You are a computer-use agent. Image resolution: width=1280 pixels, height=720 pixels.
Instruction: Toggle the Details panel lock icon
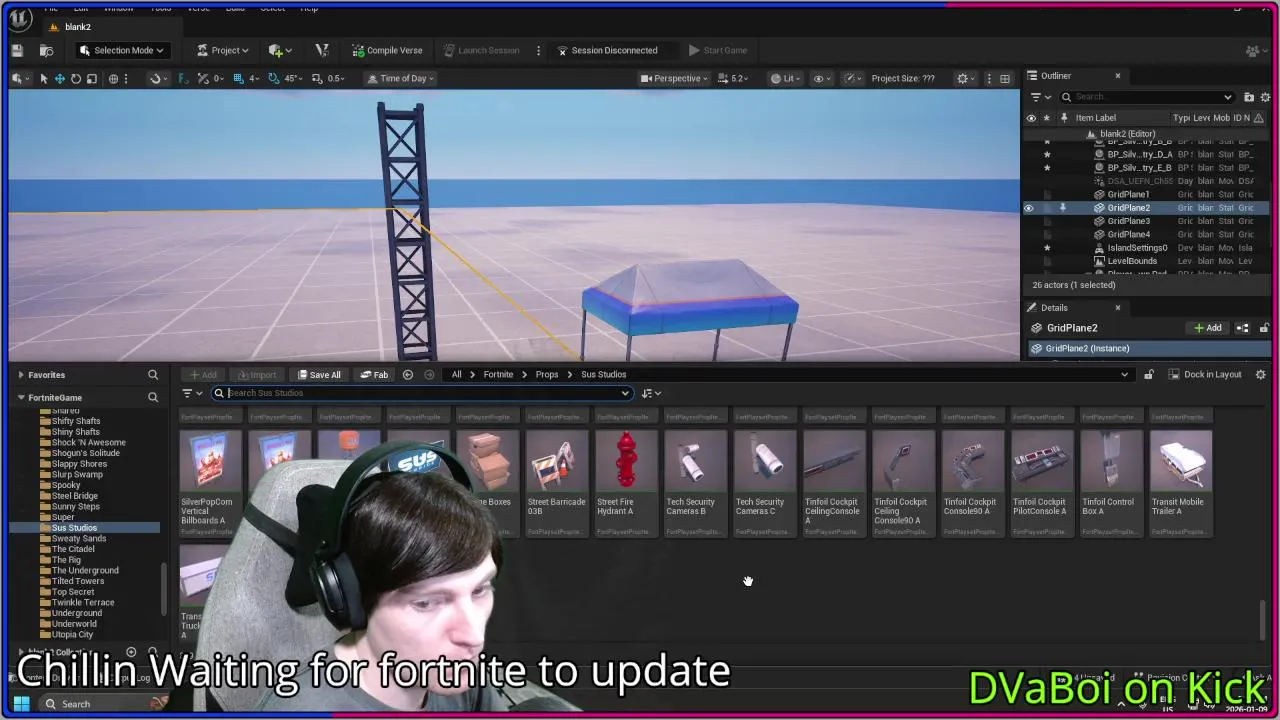pos(1264,328)
